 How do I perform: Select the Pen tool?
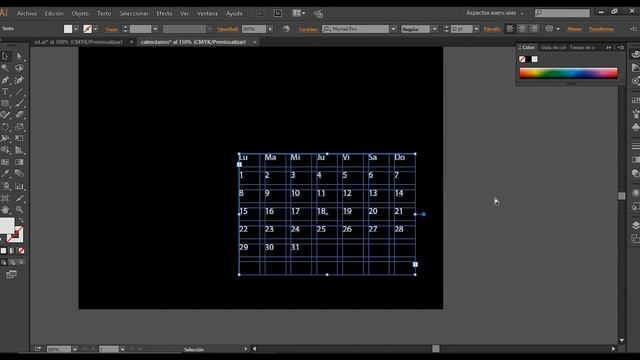[x=5, y=80]
